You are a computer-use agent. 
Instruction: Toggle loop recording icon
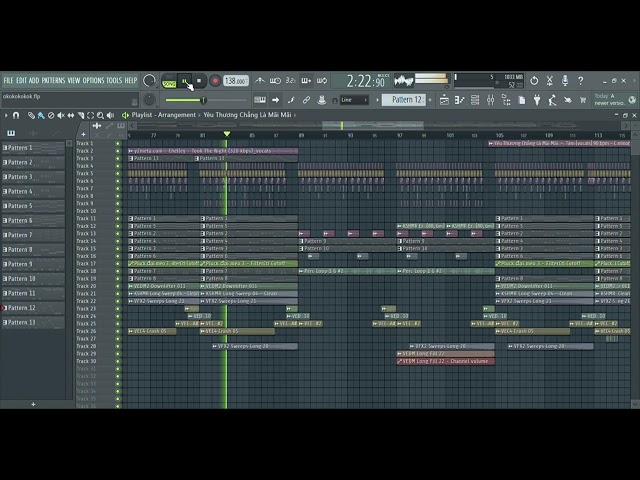click(x=322, y=81)
